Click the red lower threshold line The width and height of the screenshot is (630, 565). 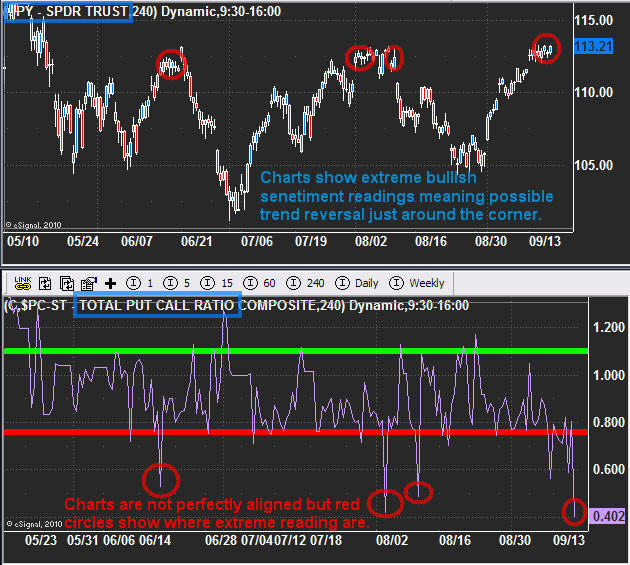tap(300, 432)
